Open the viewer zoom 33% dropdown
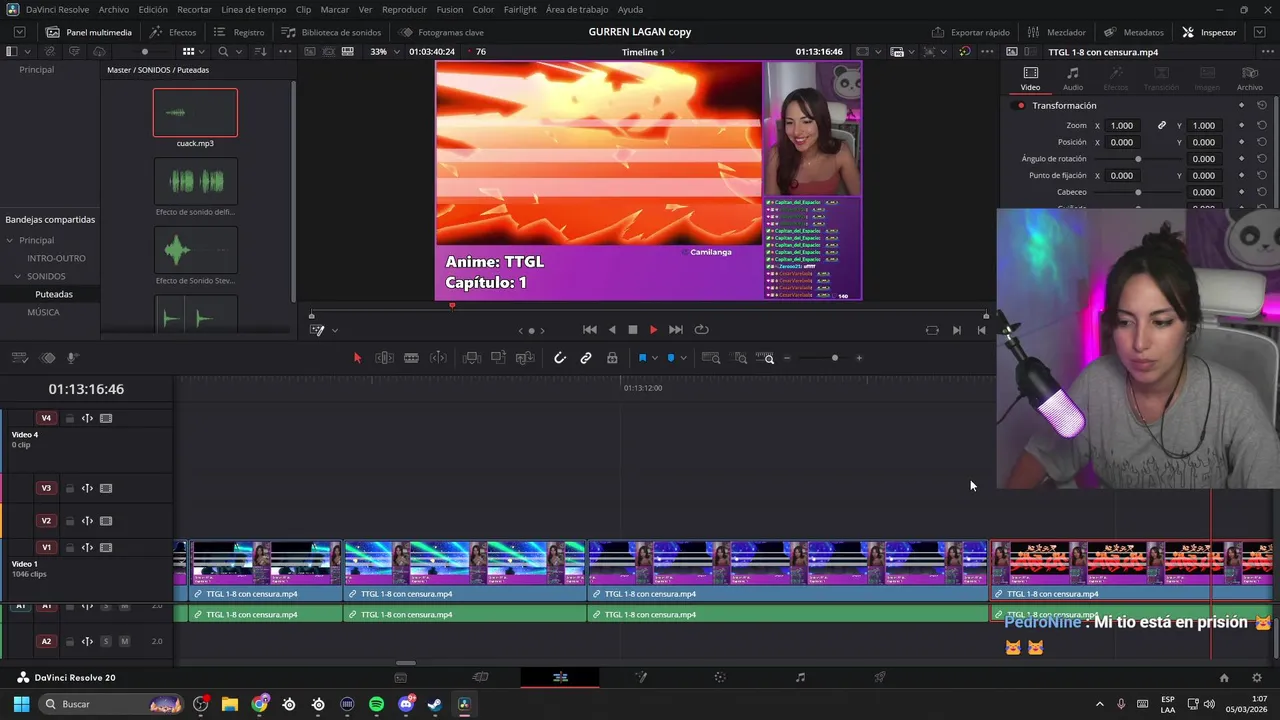 click(x=386, y=52)
